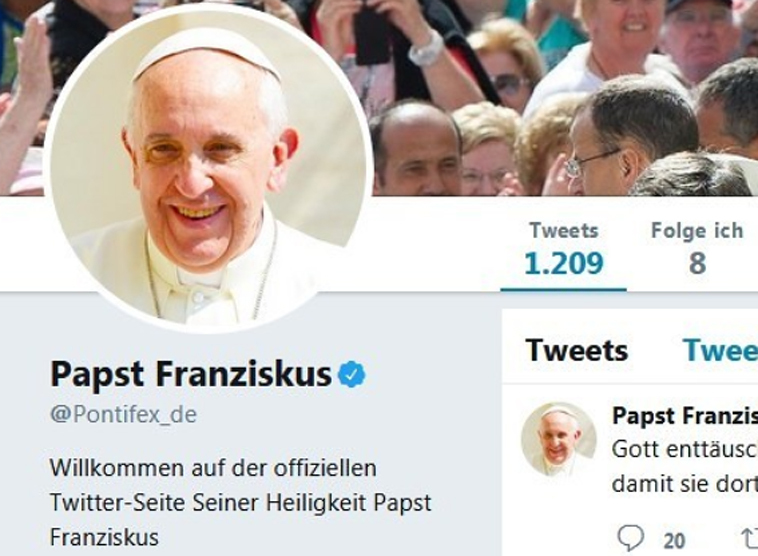Click the tweet author name Papst Franziskus
Image resolution: width=758 pixels, height=556 pixels.
[x=684, y=415]
